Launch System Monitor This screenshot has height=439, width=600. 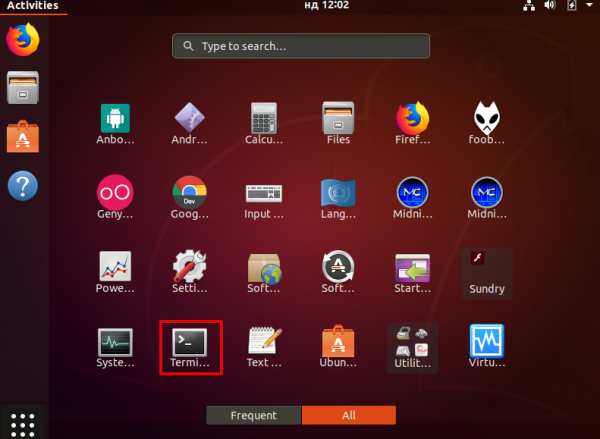(115, 347)
